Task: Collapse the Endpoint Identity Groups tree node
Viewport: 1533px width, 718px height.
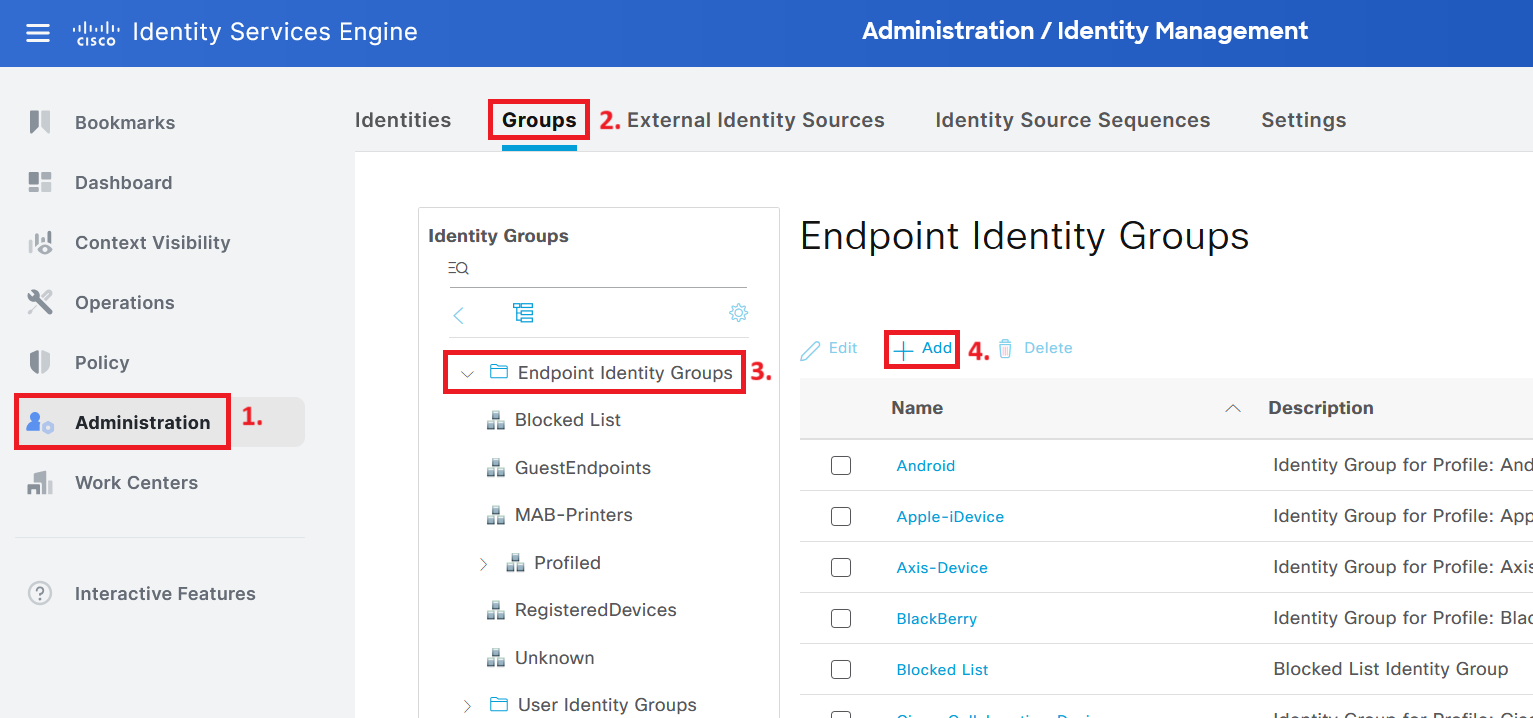Action: [x=466, y=372]
